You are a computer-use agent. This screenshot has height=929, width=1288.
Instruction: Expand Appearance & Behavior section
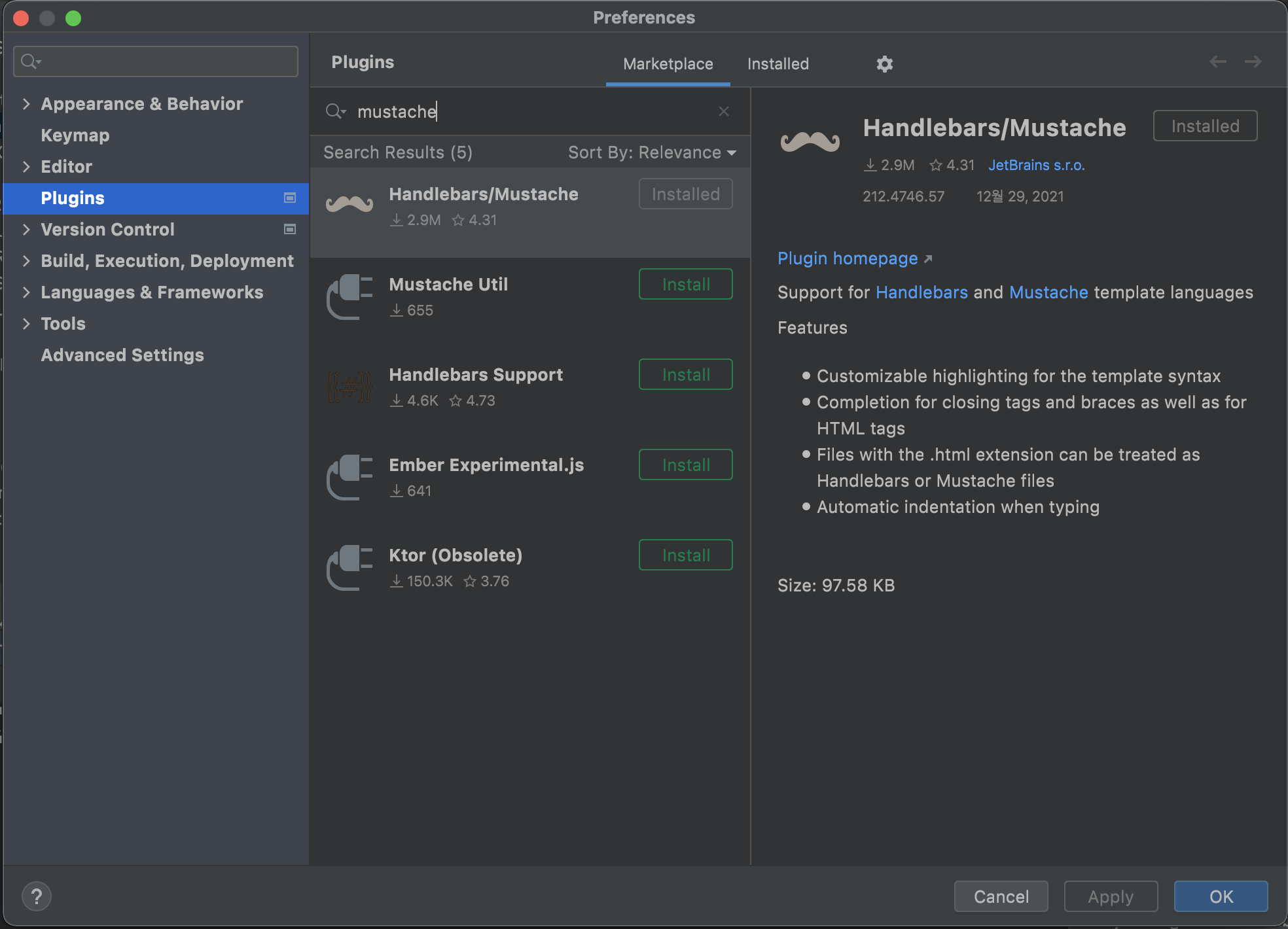(x=26, y=103)
